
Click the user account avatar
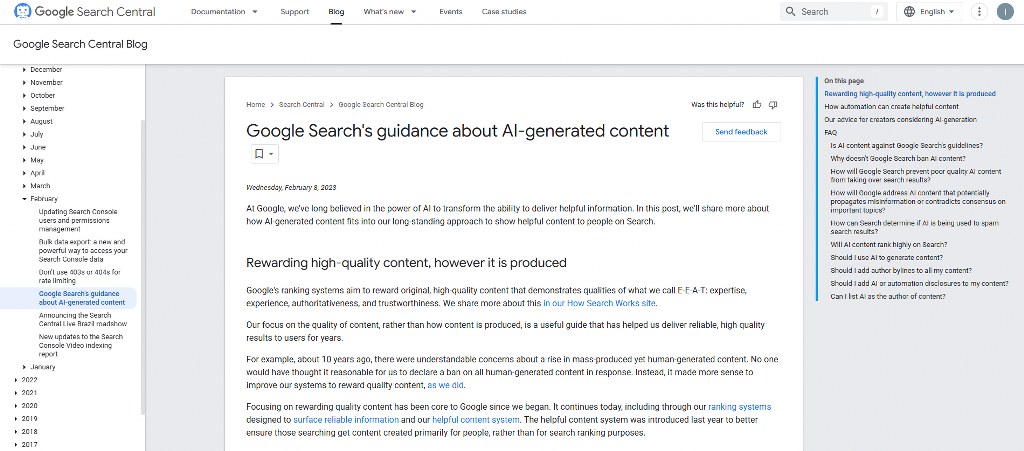click(1005, 12)
